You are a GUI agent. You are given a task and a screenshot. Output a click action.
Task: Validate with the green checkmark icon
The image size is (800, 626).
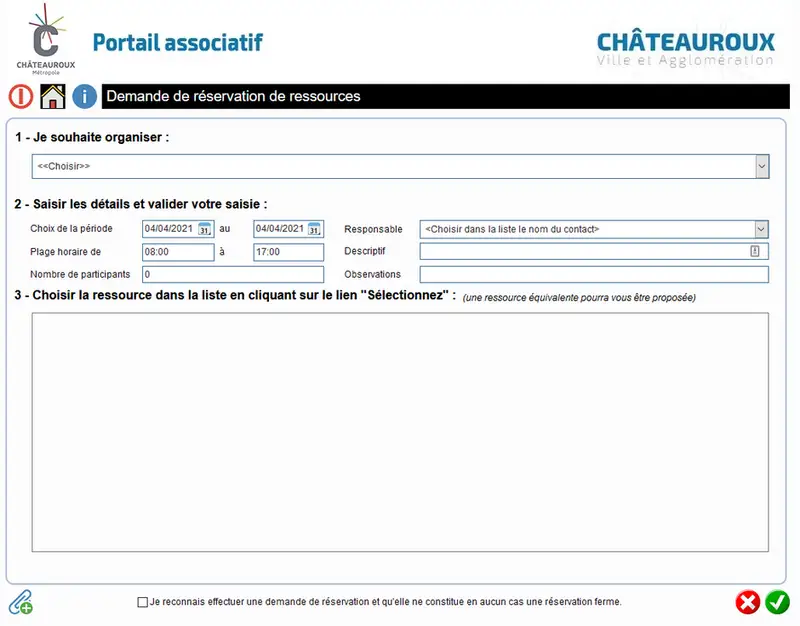[777, 603]
